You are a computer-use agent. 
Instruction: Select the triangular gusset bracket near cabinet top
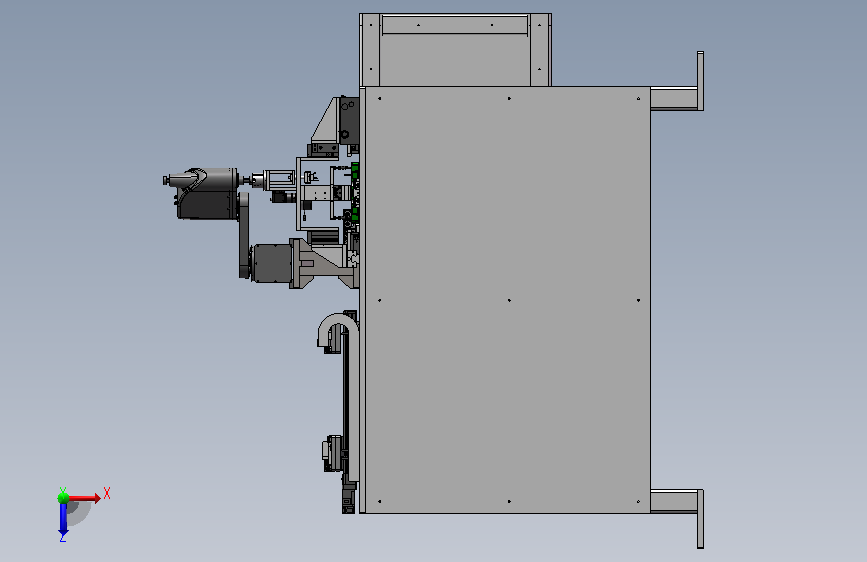(325, 120)
